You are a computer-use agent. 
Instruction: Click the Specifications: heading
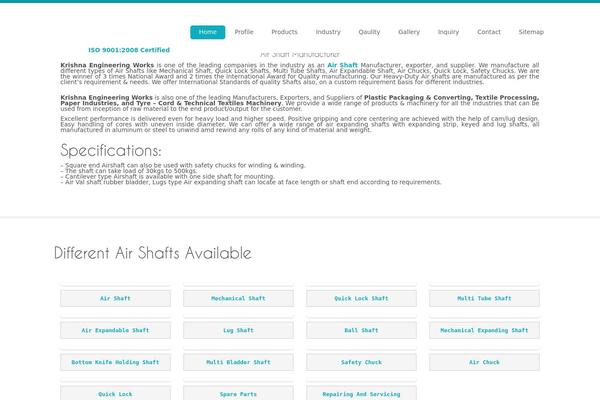tap(111, 150)
